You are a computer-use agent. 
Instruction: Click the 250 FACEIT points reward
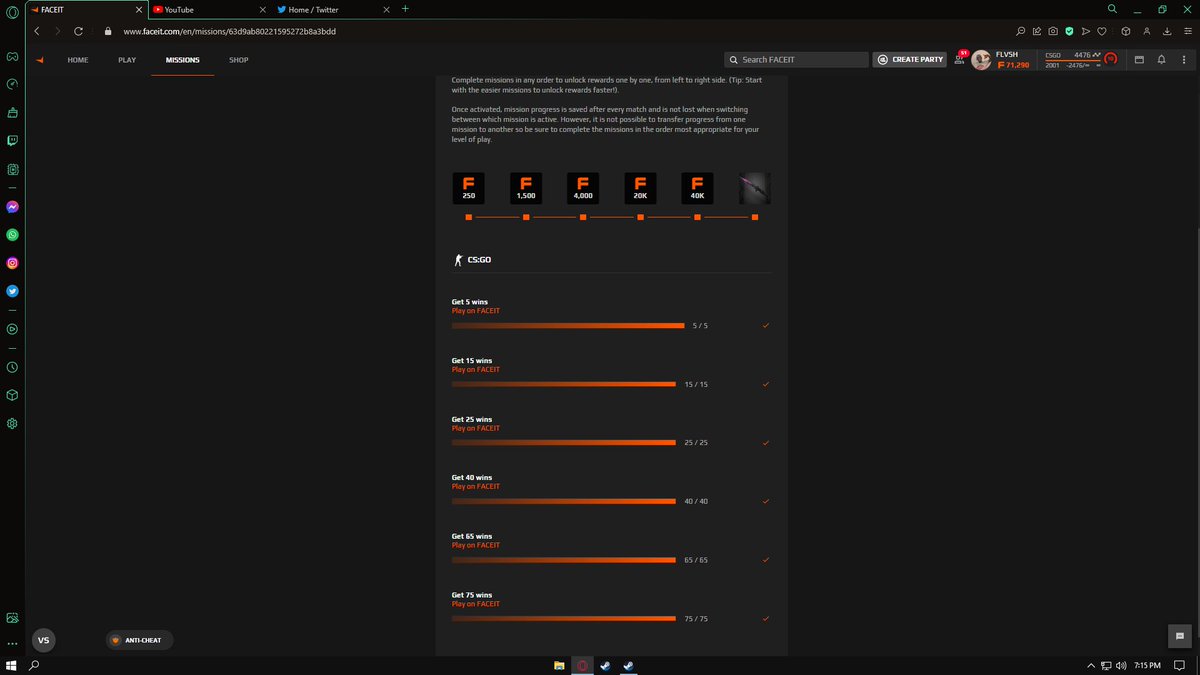pos(469,188)
